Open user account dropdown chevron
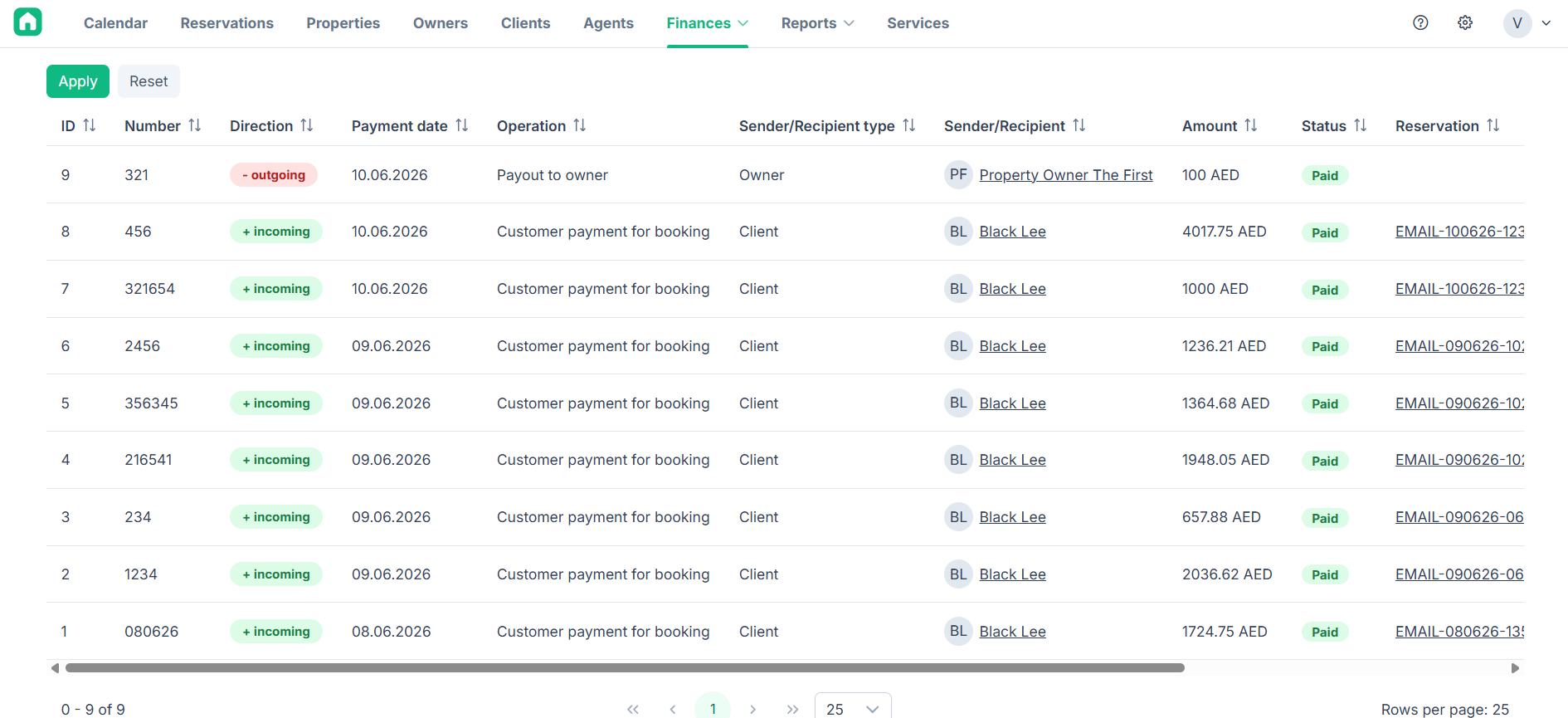Screen dimensions: 1568x718 tap(1546, 23)
